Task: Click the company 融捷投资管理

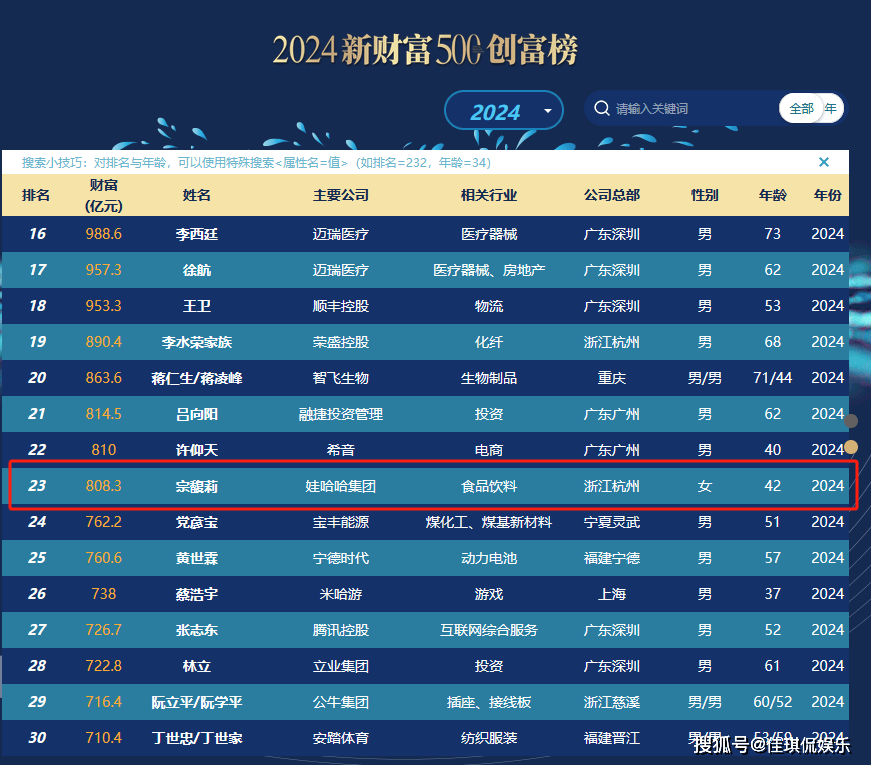Action: click(x=341, y=414)
